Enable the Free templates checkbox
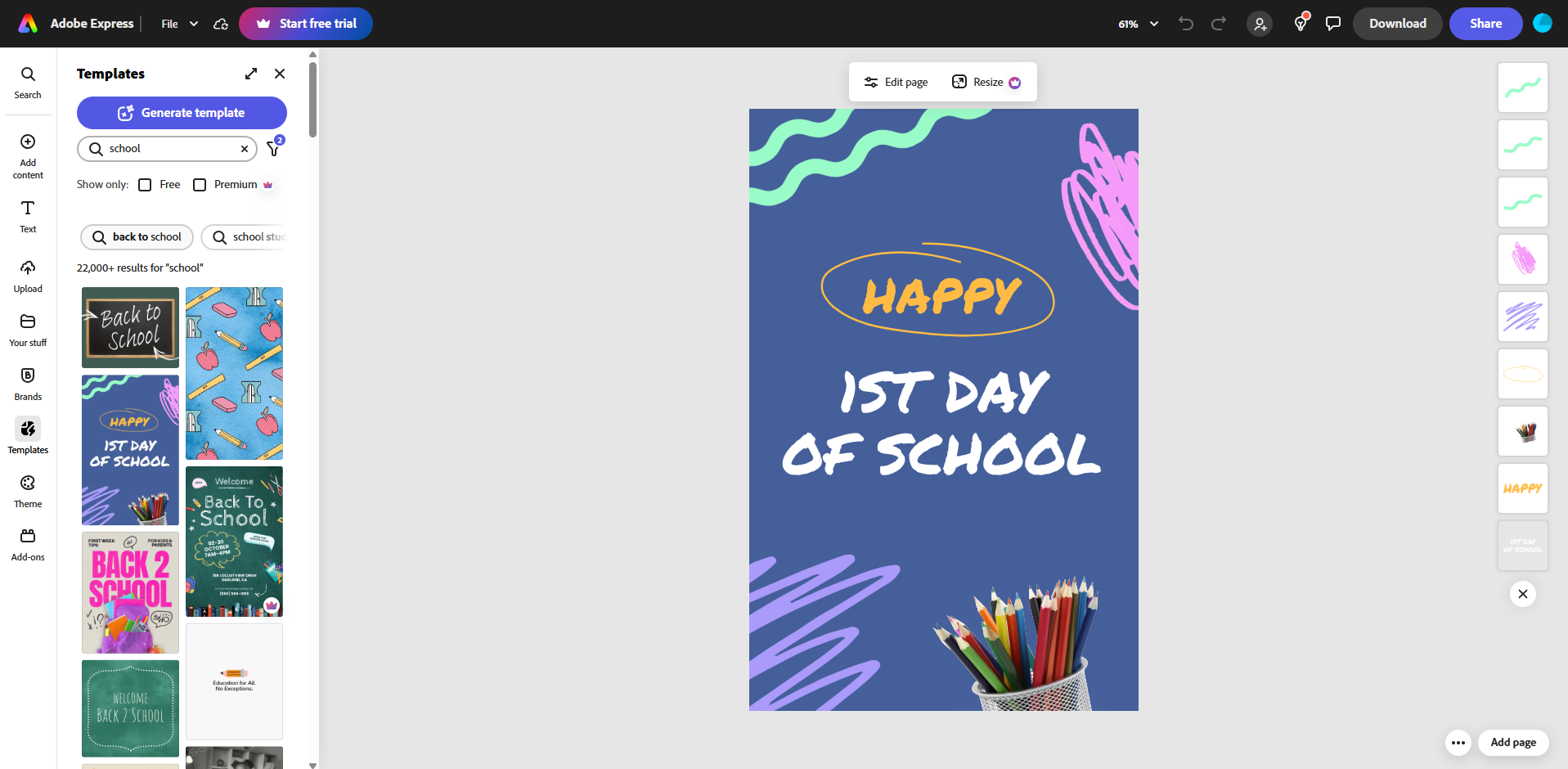The width and height of the screenshot is (1568, 769). coord(145,184)
